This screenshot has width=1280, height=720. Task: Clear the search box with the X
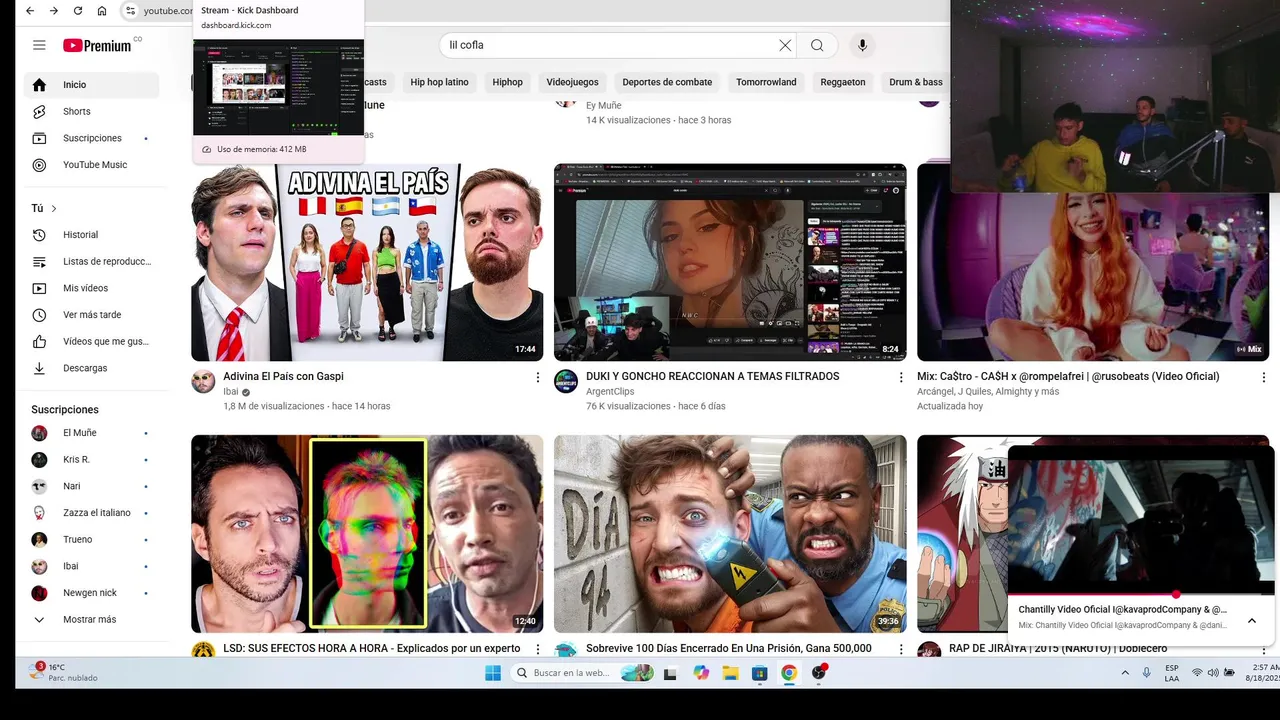pos(785,45)
